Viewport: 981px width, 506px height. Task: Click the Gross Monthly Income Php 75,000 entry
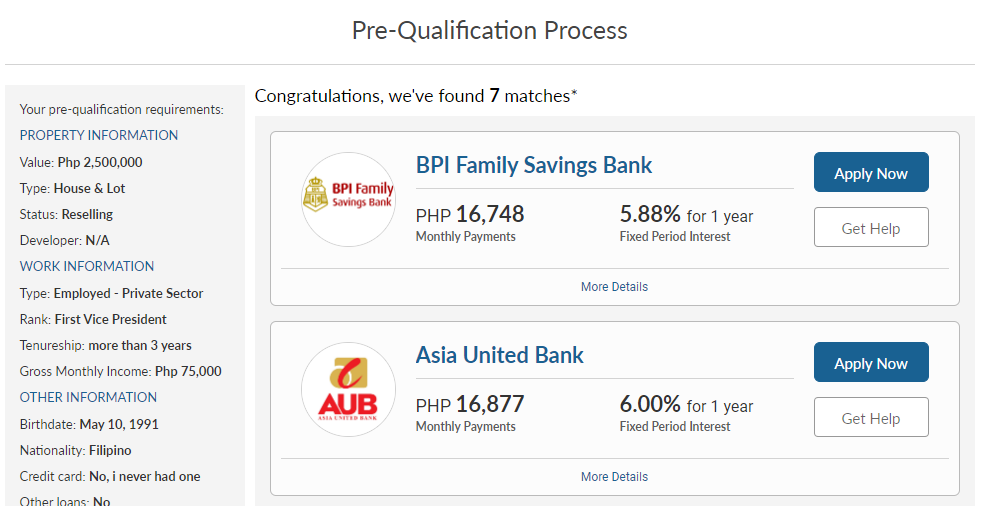tap(121, 371)
